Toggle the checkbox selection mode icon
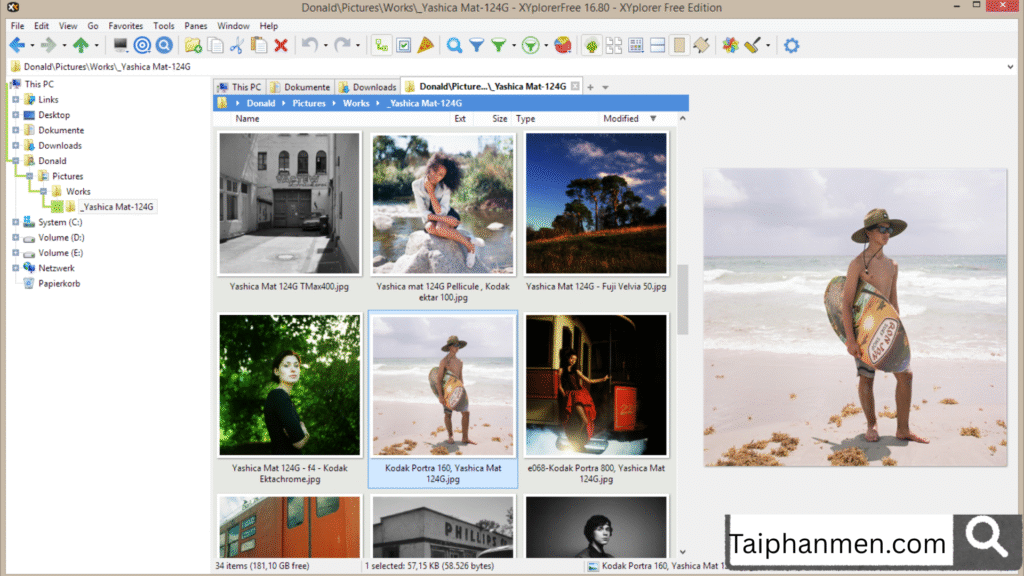 tap(404, 45)
